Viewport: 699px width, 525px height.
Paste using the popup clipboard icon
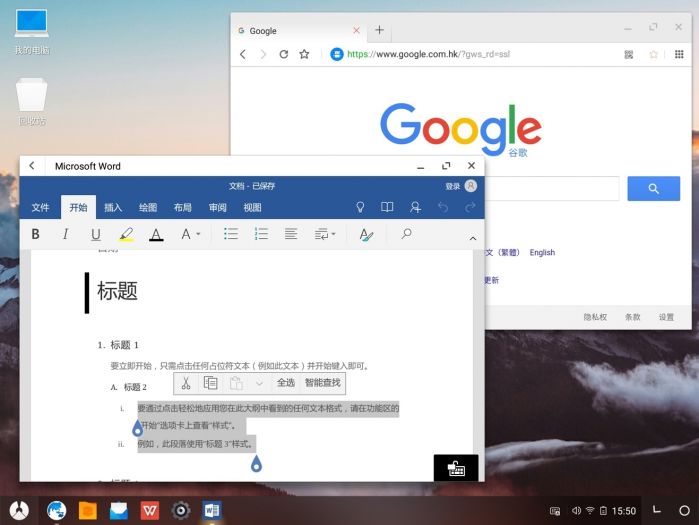[x=236, y=383]
